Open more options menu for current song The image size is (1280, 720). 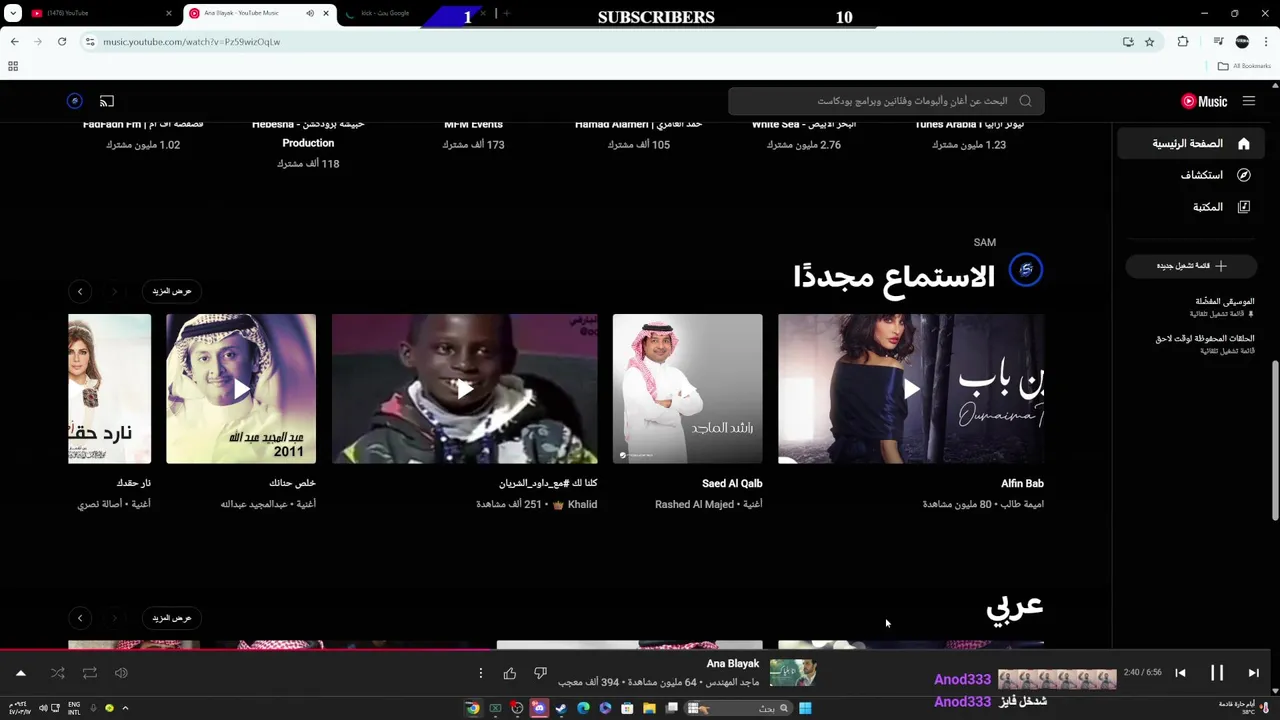click(481, 674)
